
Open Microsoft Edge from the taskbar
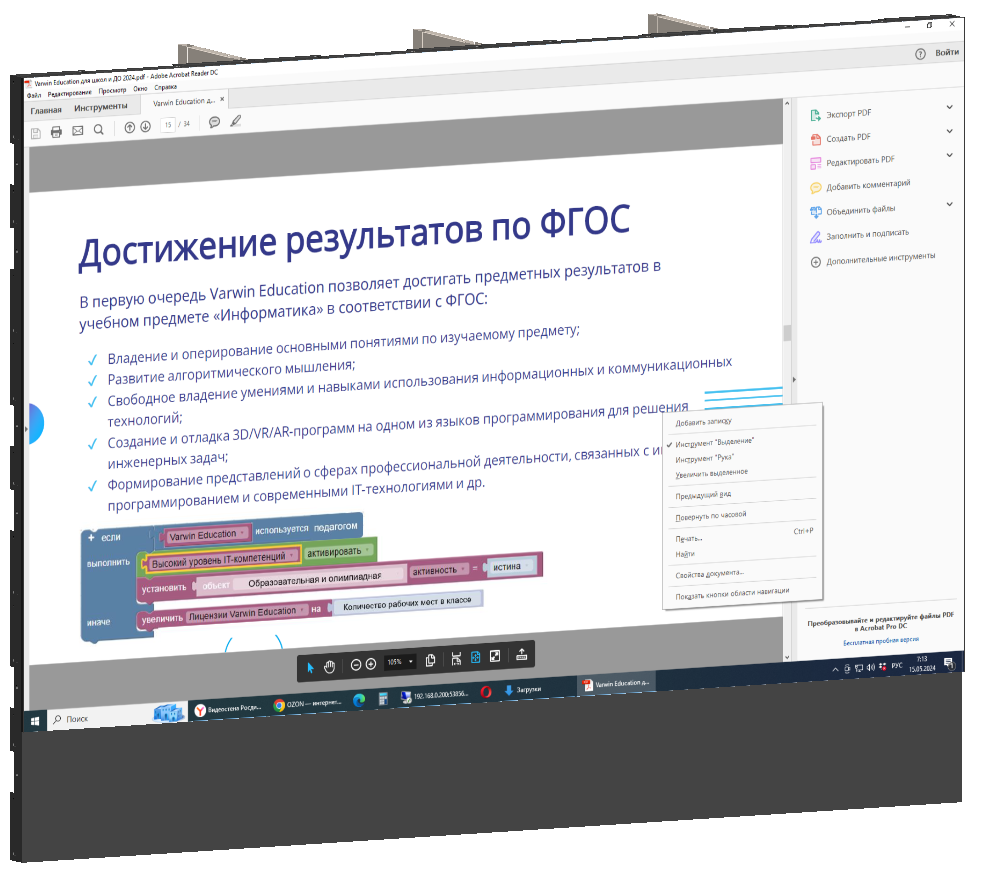point(359,701)
